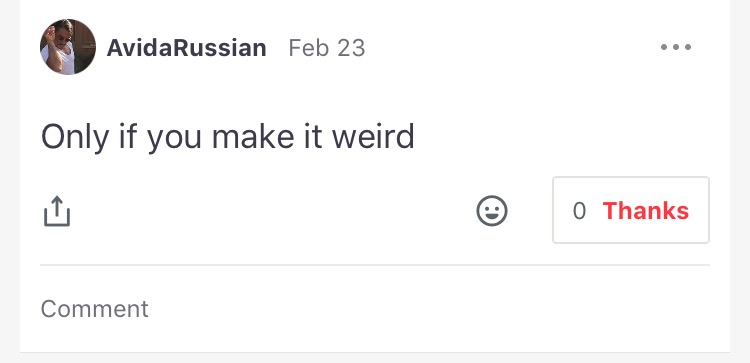Click the AvidaRussian username
This screenshot has height=363, width=750.
[x=187, y=48]
